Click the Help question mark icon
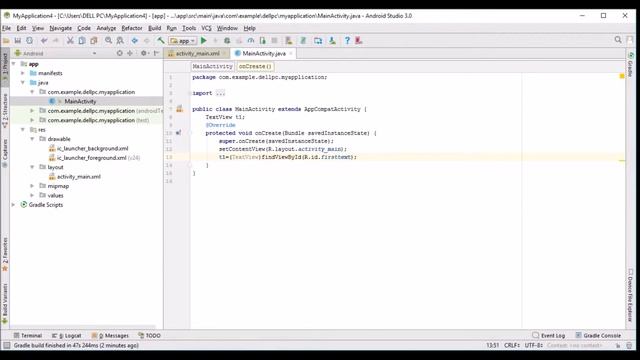Image resolution: width=640 pixels, height=360 pixels. point(347,40)
